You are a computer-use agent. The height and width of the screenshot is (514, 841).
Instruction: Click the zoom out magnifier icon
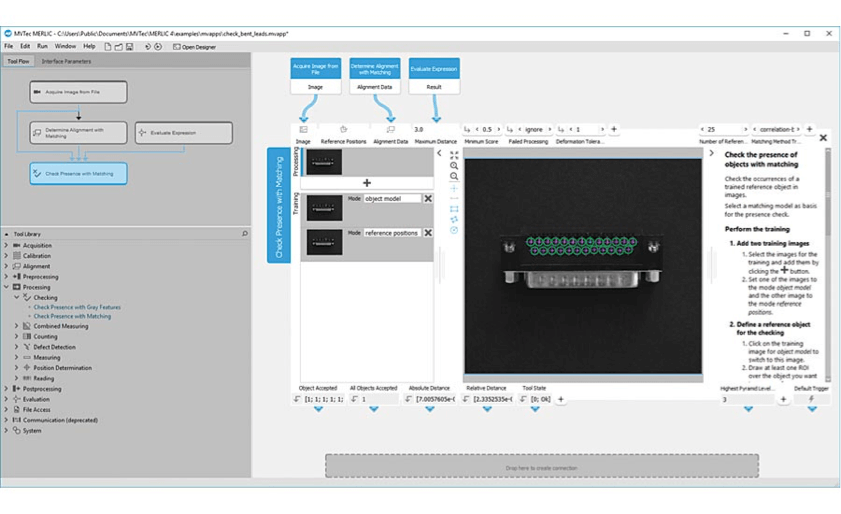pyautogui.click(x=454, y=177)
